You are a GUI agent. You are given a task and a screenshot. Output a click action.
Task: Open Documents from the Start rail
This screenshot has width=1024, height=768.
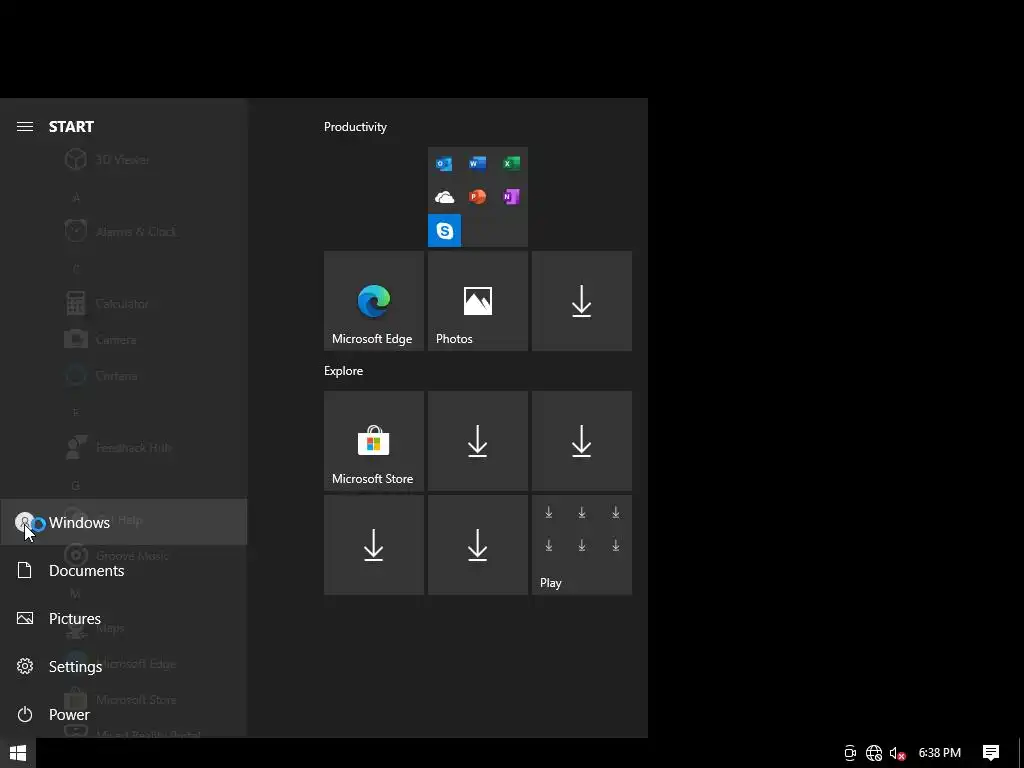pos(123,570)
